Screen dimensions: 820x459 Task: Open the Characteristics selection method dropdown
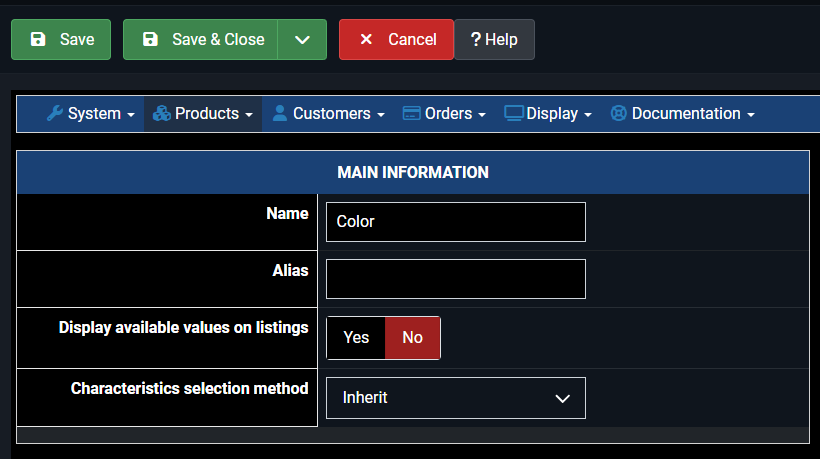tap(456, 398)
